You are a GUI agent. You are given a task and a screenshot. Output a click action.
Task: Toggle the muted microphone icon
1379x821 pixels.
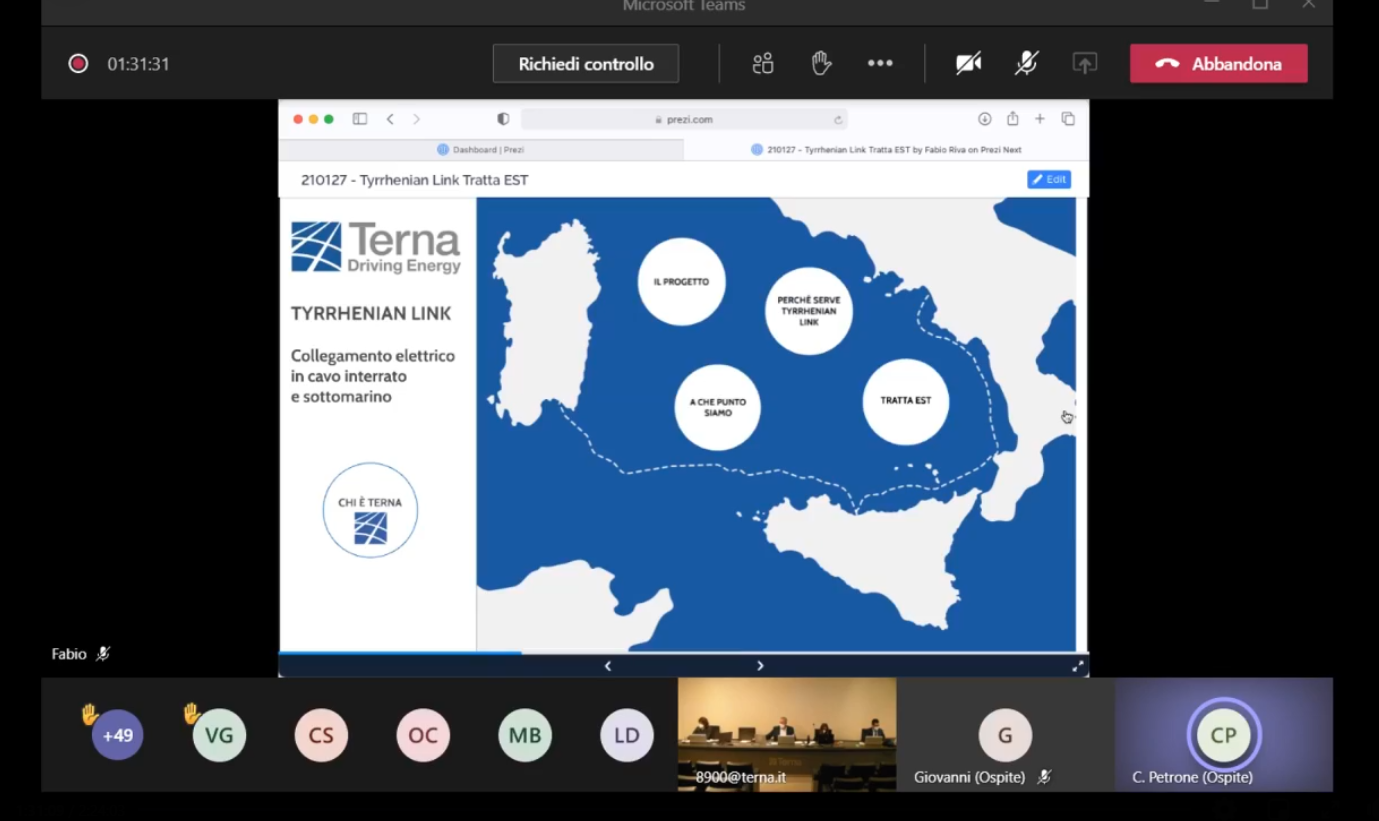point(1026,64)
